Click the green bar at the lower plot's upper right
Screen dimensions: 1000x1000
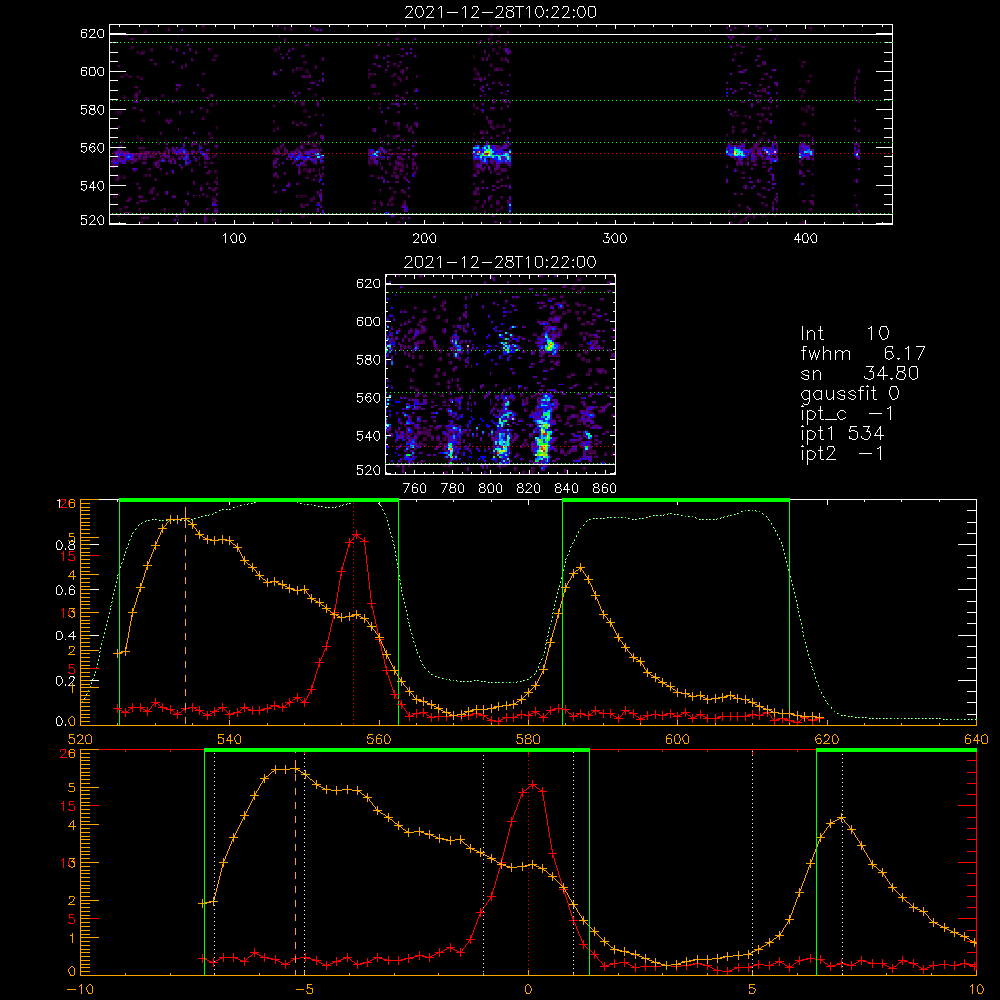pos(896,751)
